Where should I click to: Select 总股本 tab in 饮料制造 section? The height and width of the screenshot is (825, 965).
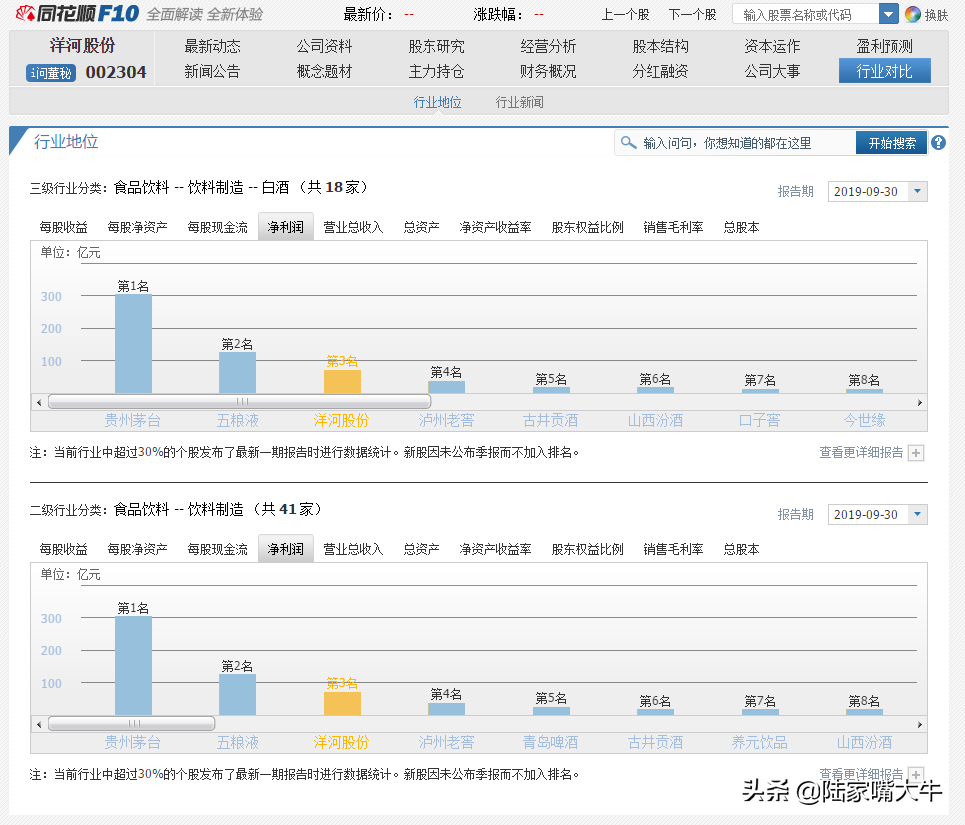tap(741, 549)
